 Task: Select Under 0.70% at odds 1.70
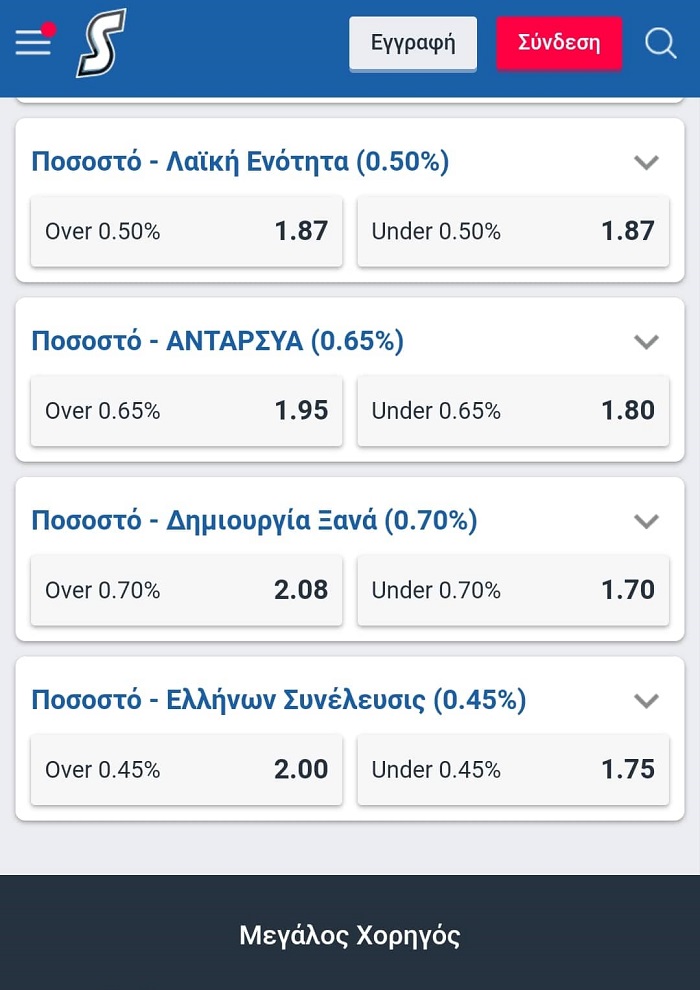click(513, 590)
